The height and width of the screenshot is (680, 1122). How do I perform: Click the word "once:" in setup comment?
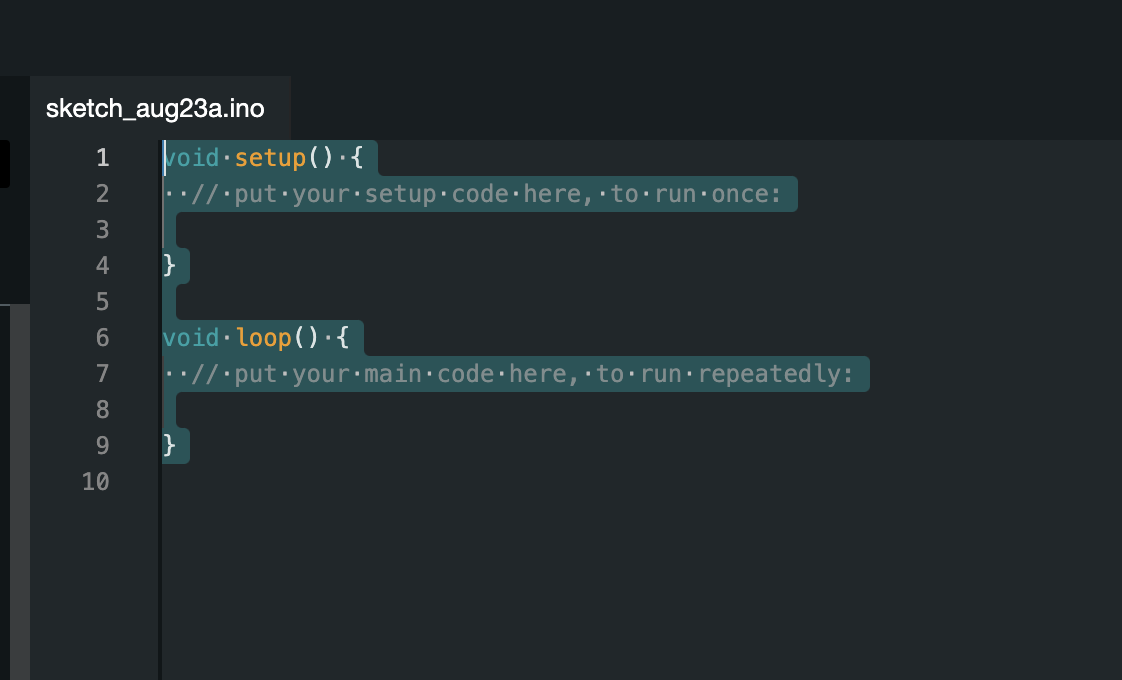746,194
